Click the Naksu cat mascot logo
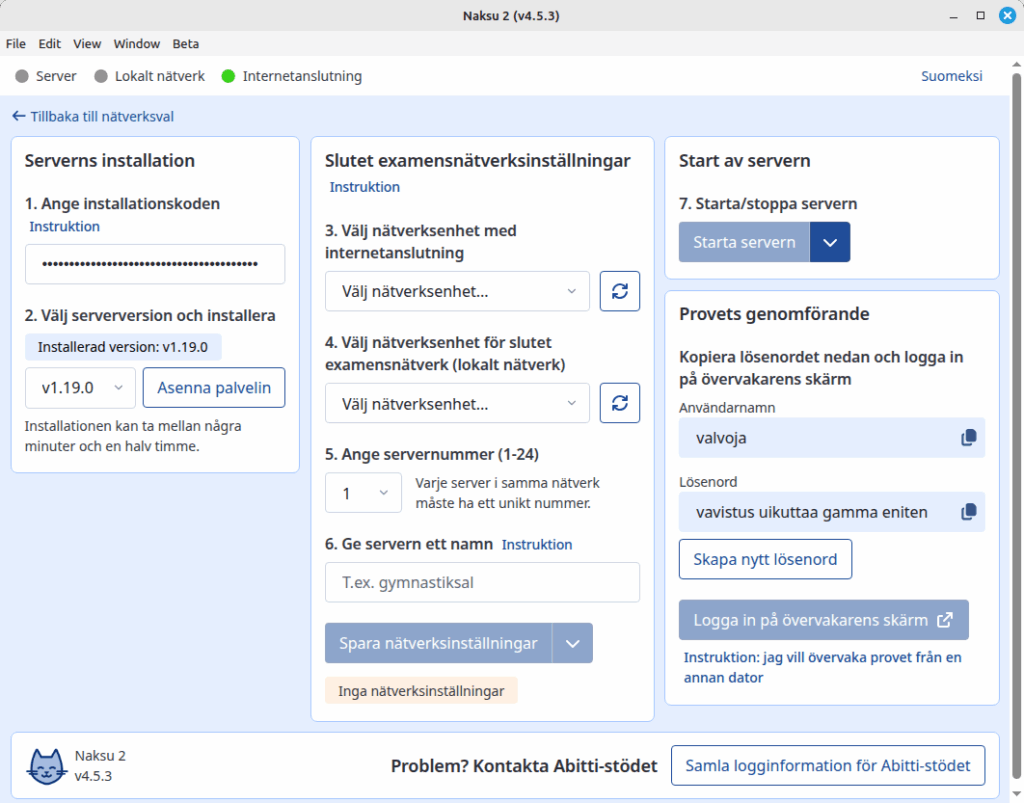Image resolution: width=1024 pixels, height=803 pixels. 47,765
